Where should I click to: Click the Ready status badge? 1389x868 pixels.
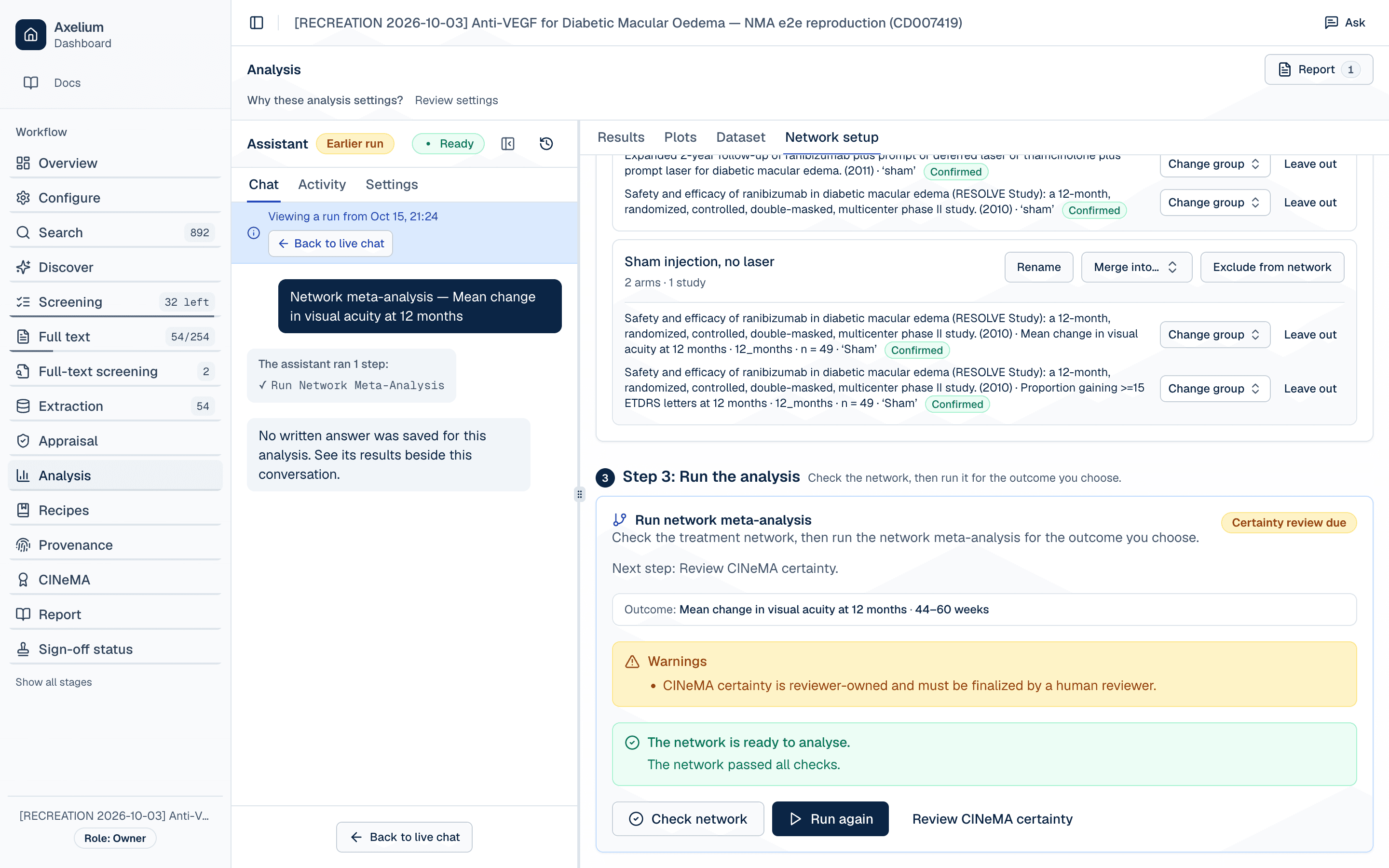tap(448, 144)
